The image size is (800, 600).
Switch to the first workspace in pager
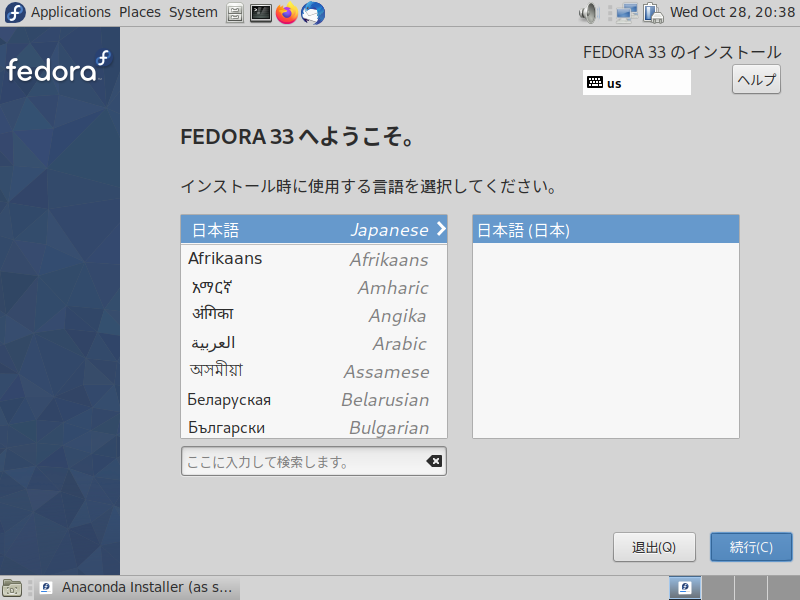[685, 588]
